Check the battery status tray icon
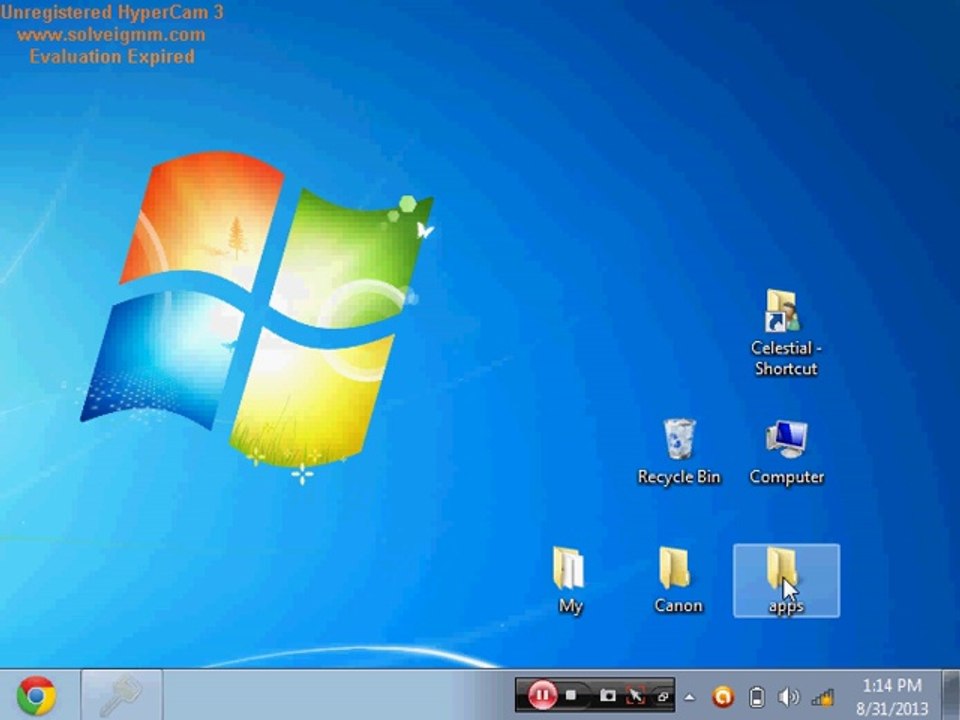Image resolution: width=960 pixels, height=720 pixels. [x=757, y=697]
